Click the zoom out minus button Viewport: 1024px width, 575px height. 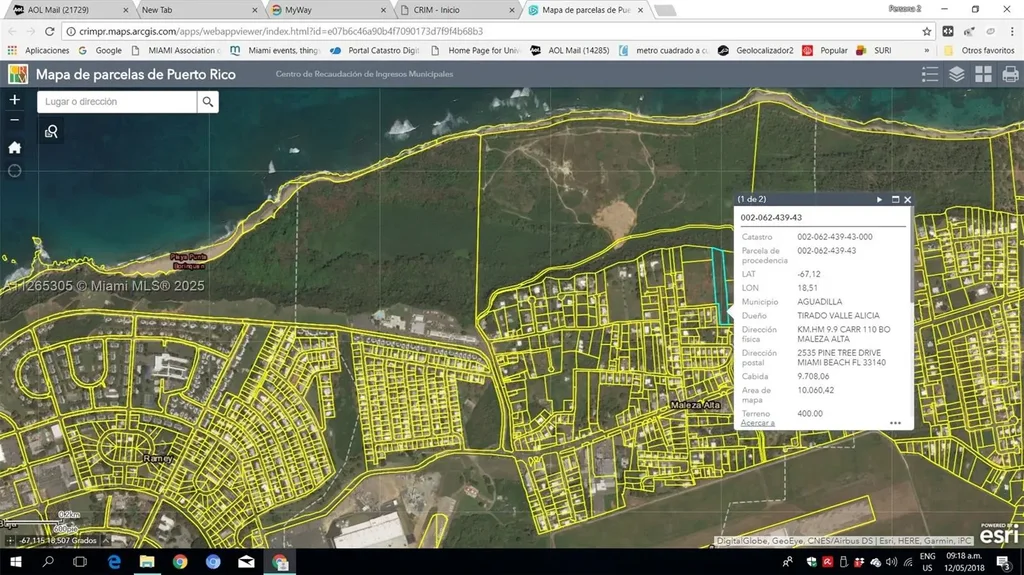click(14, 120)
